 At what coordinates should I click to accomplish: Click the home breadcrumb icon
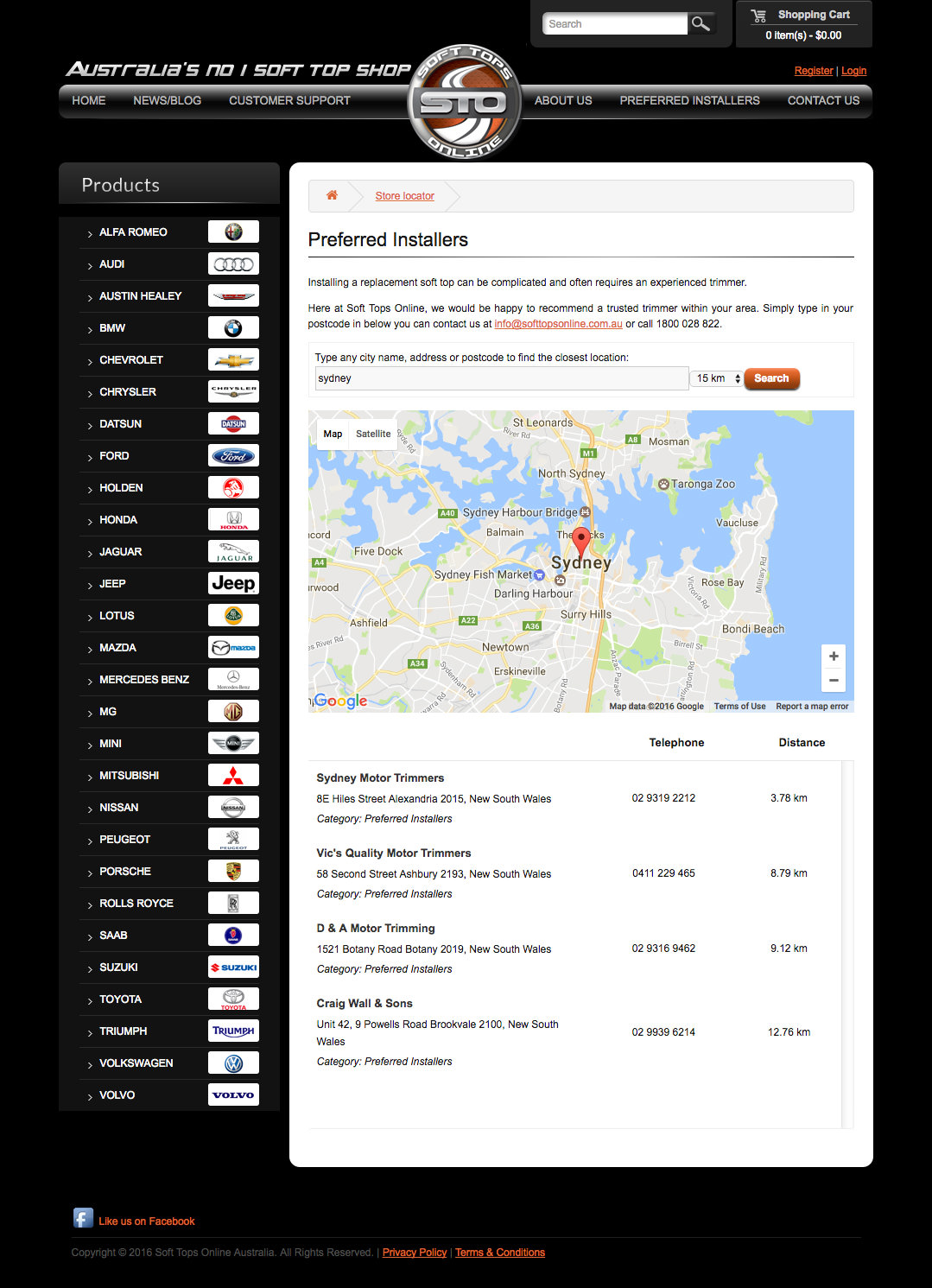coord(332,195)
